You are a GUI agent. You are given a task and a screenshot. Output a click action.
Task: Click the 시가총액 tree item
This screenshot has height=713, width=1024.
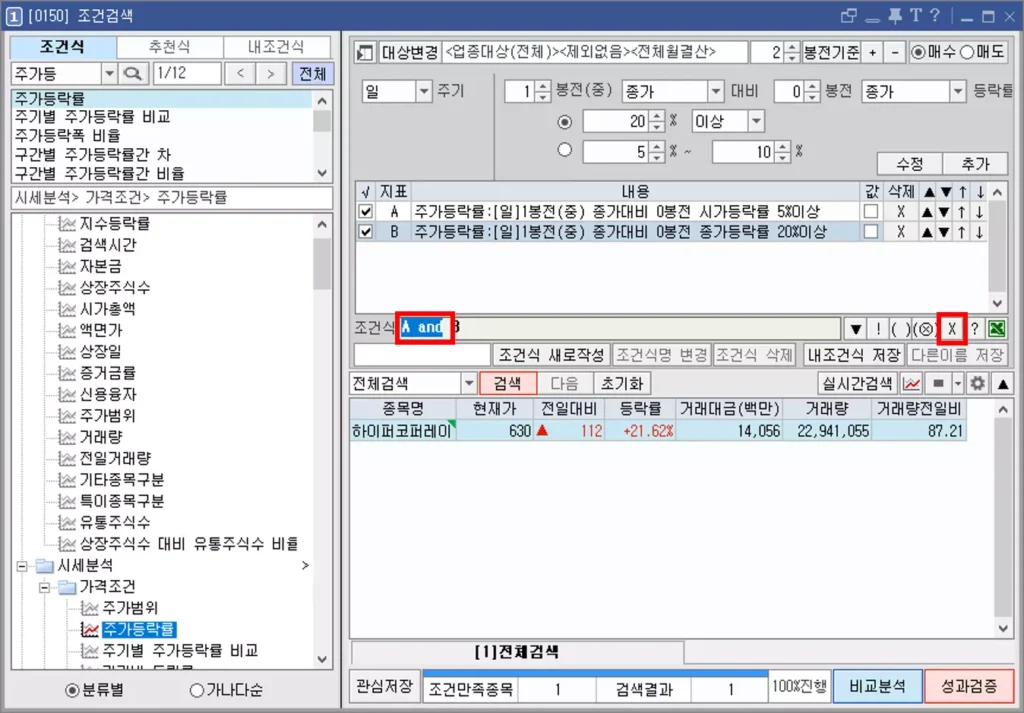click(x=108, y=309)
